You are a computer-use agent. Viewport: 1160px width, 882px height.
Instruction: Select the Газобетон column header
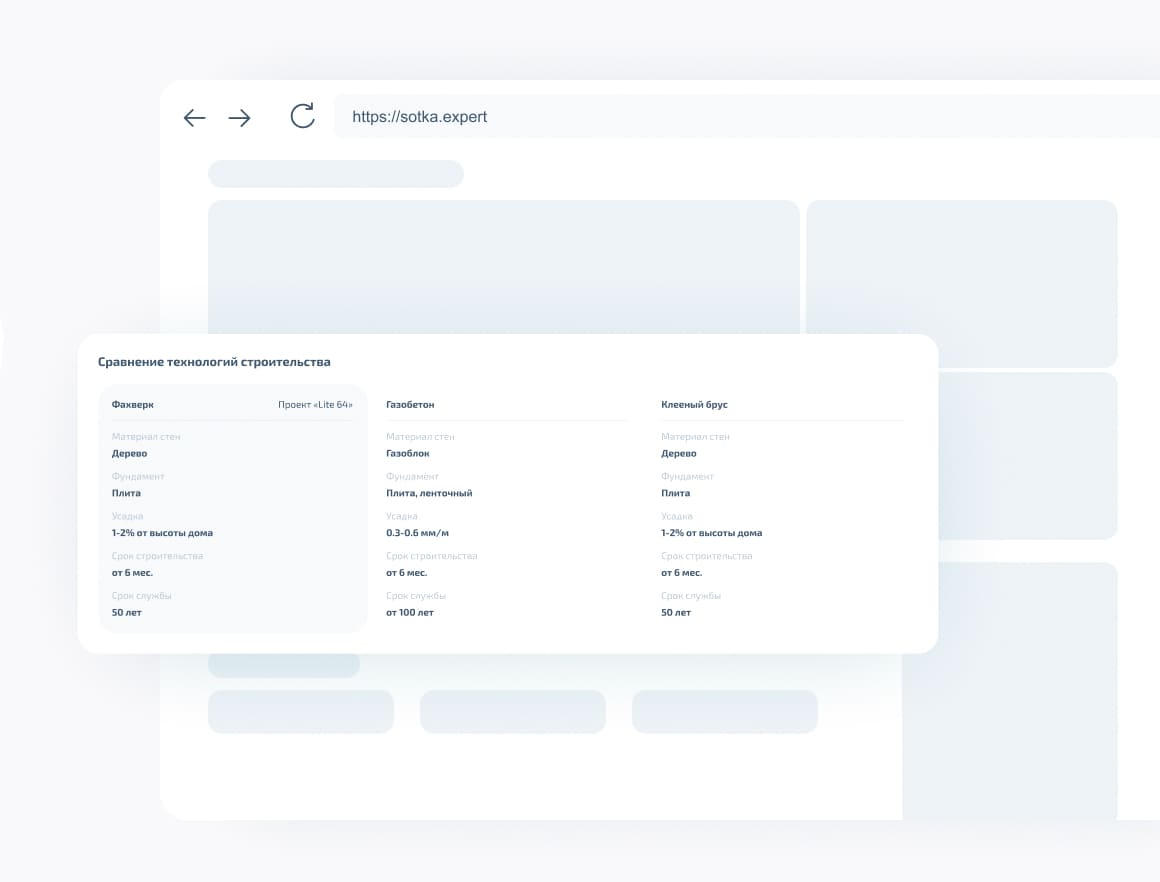[x=410, y=405]
